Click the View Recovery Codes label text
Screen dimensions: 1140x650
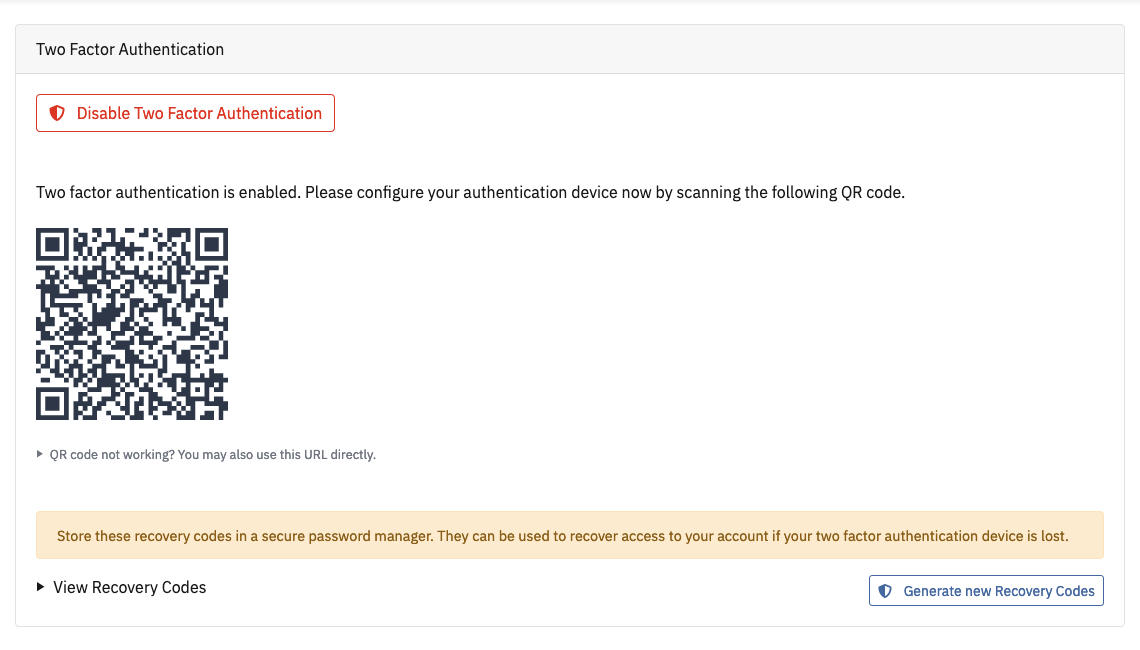129,588
